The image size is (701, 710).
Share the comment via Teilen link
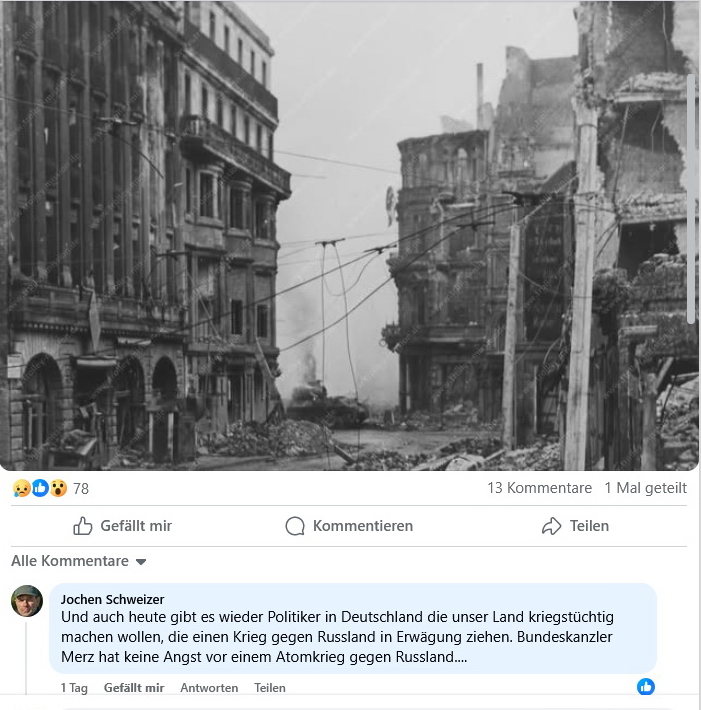click(270, 688)
